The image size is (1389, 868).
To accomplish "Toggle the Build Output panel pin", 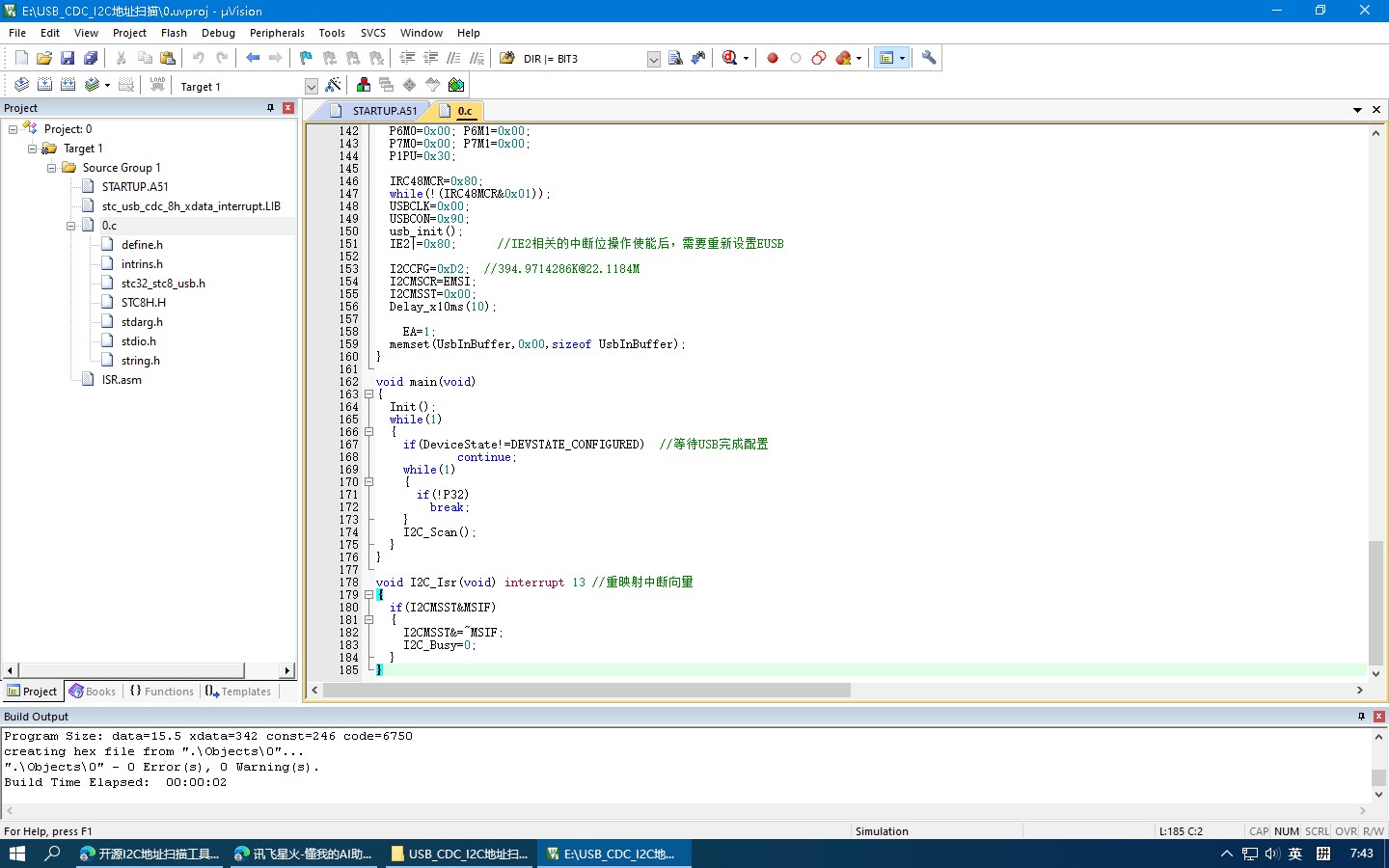I will [1361, 717].
